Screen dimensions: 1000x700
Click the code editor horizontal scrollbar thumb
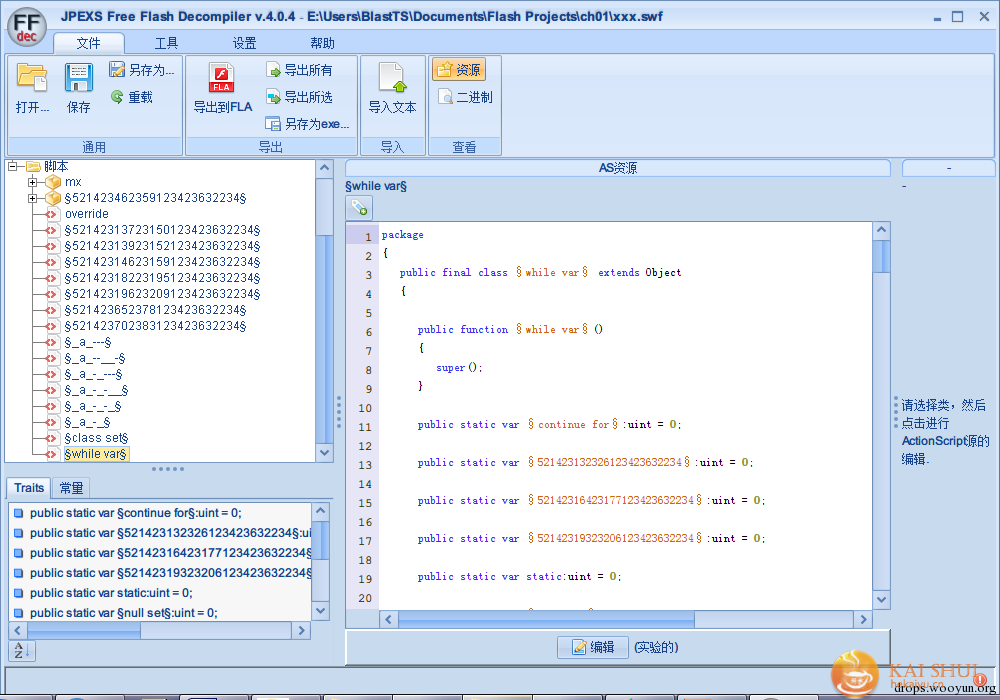coord(546,619)
